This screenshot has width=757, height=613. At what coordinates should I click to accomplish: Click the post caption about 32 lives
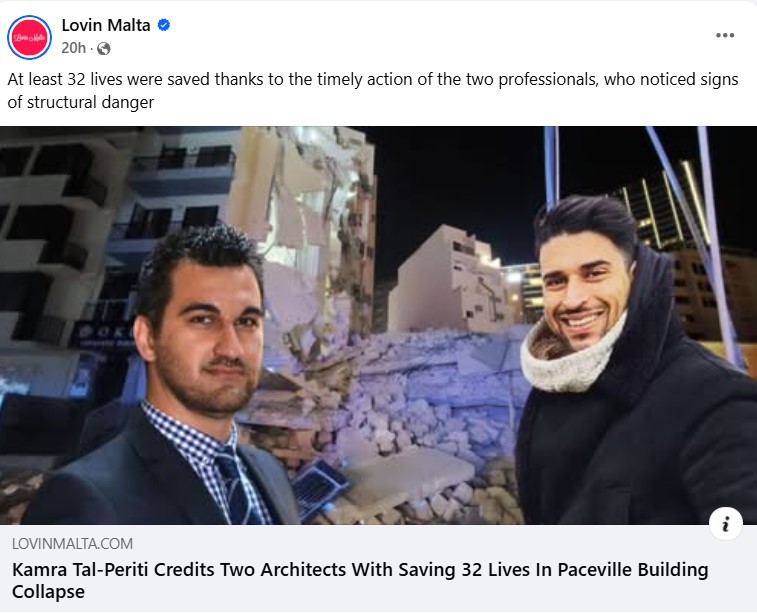click(x=373, y=91)
